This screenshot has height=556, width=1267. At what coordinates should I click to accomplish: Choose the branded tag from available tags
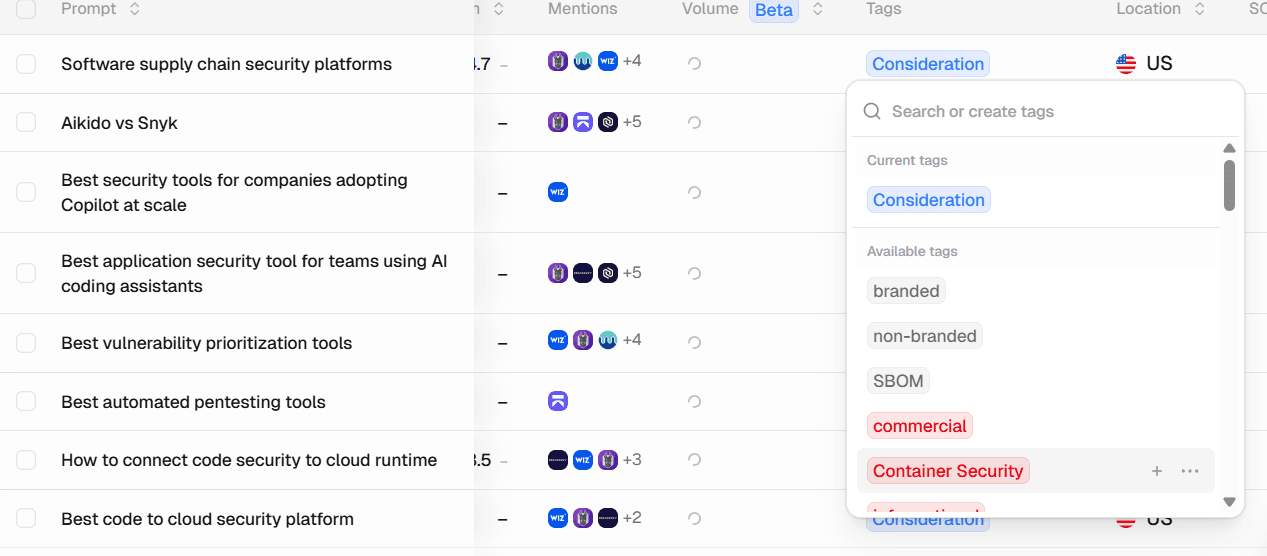click(x=906, y=291)
